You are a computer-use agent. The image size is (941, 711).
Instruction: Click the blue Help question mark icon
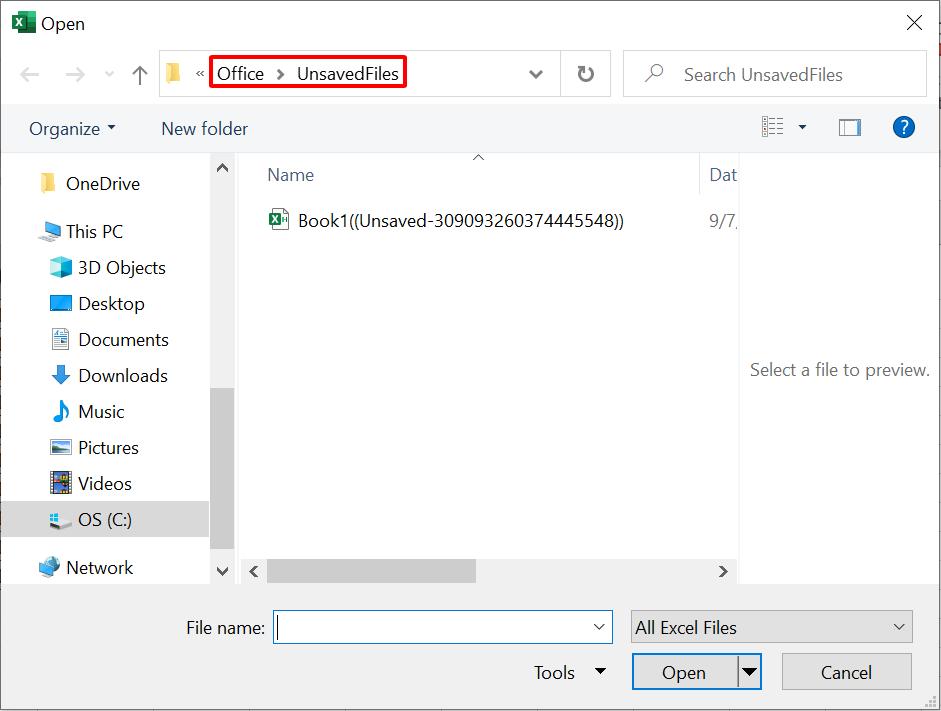tap(903, 127)
